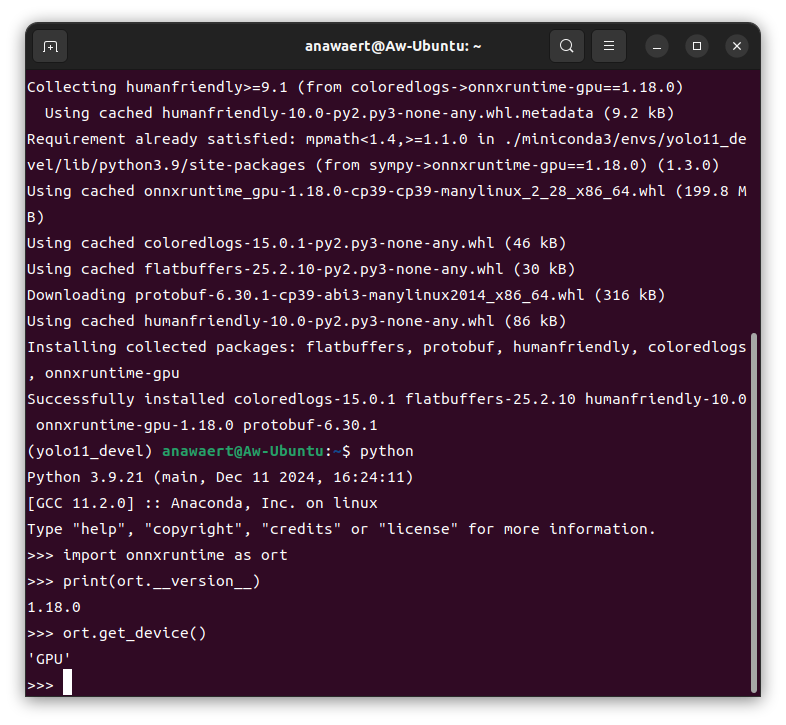Maximize the terminal window
Viewport: 786px width, 725px height.
coord(697,46)
